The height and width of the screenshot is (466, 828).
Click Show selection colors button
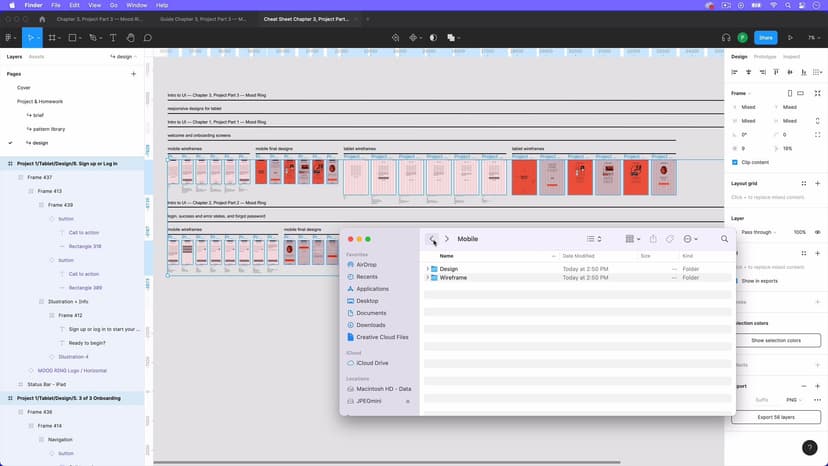(x=776, y=341)
